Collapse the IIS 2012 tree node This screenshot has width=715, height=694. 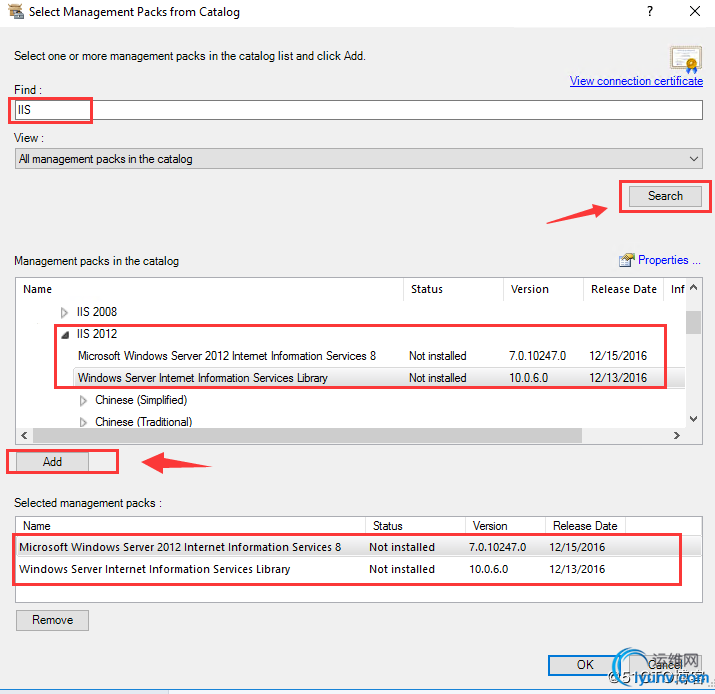pyautogui.click(x=65, y=335)
